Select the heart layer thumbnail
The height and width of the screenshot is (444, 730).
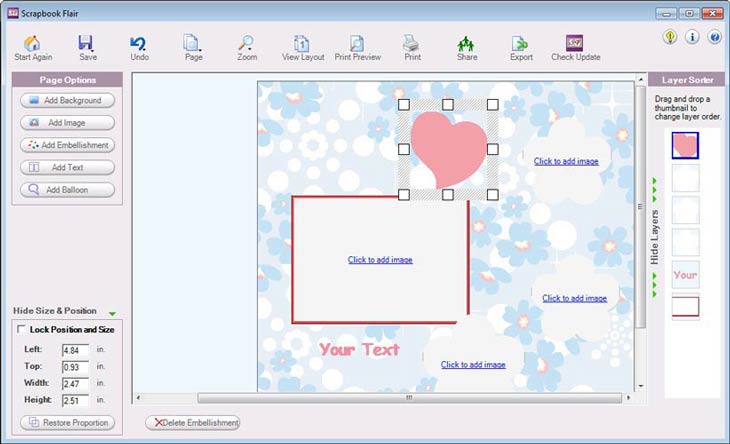685,147
